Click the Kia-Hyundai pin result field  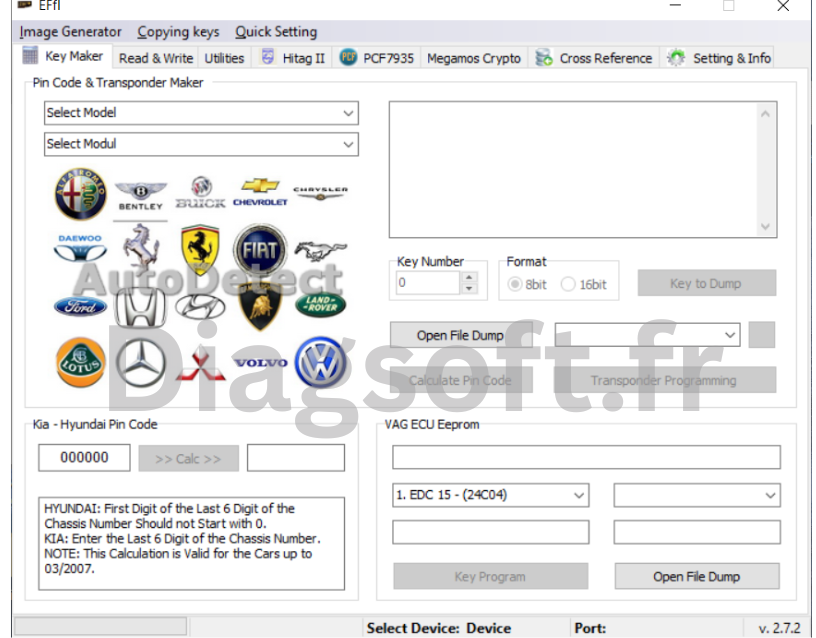[296, 458]
